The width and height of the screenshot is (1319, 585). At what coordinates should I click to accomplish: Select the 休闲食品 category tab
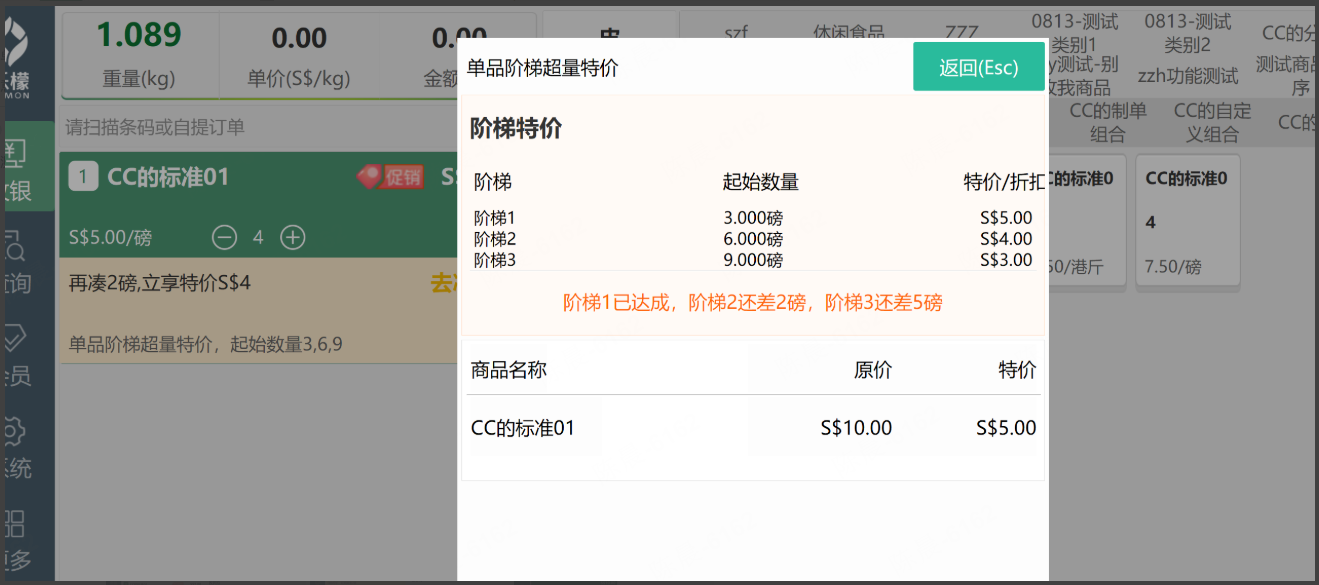(848, 33)
